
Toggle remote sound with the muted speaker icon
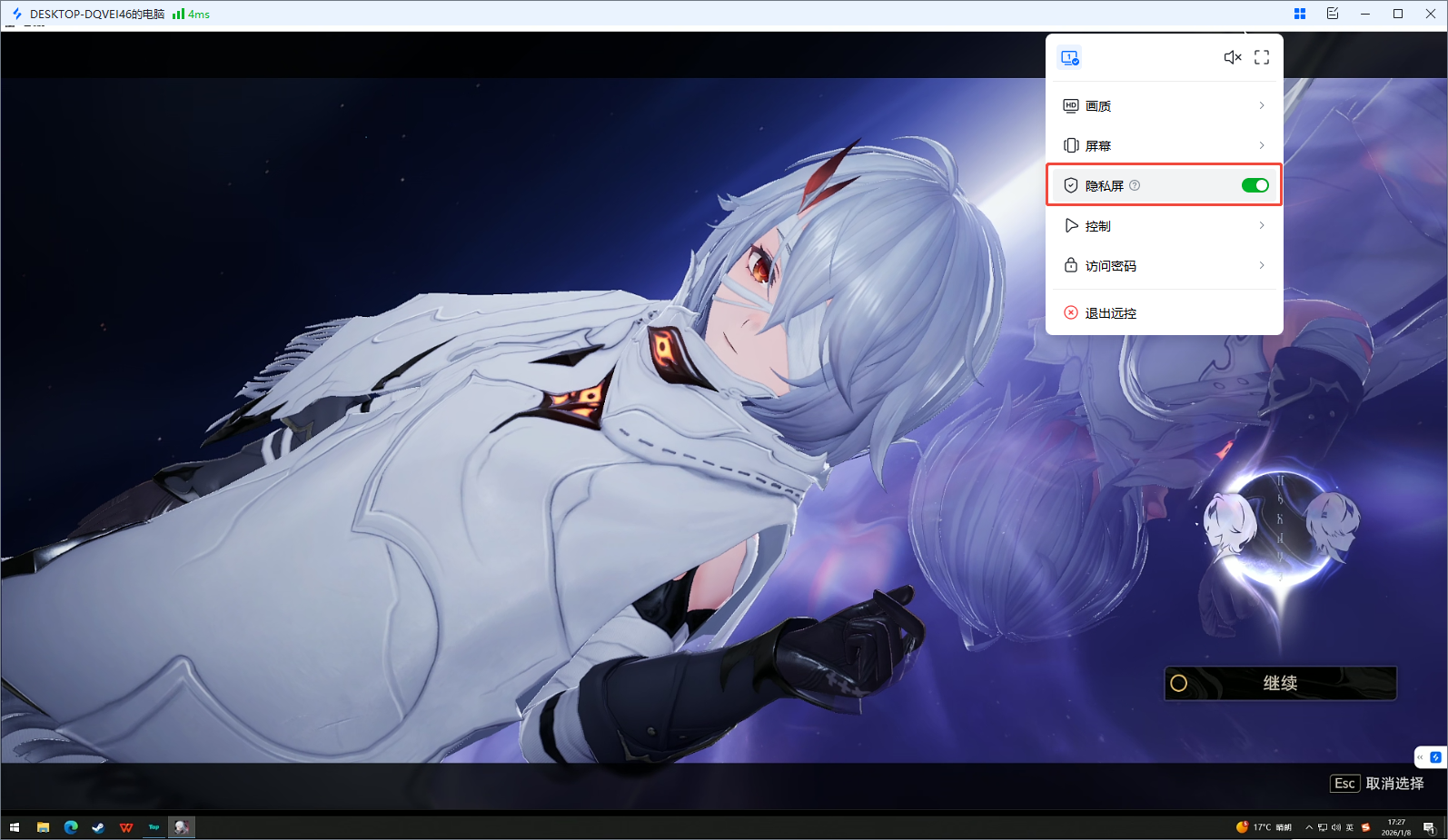1232,57
